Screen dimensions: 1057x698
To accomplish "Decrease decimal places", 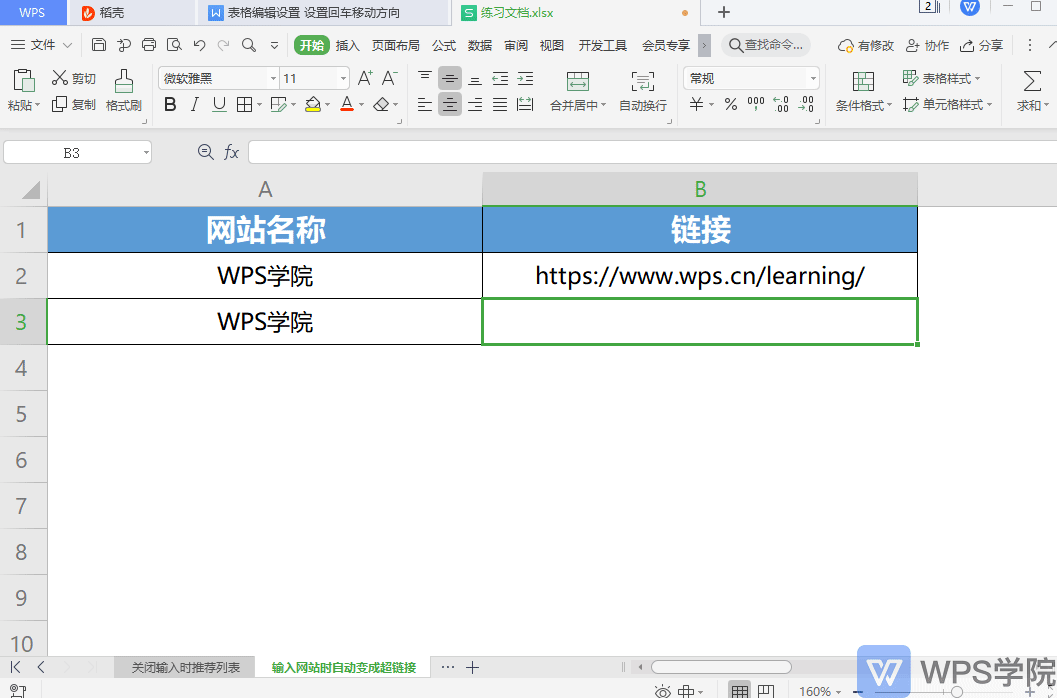I will tap(806, 105).
